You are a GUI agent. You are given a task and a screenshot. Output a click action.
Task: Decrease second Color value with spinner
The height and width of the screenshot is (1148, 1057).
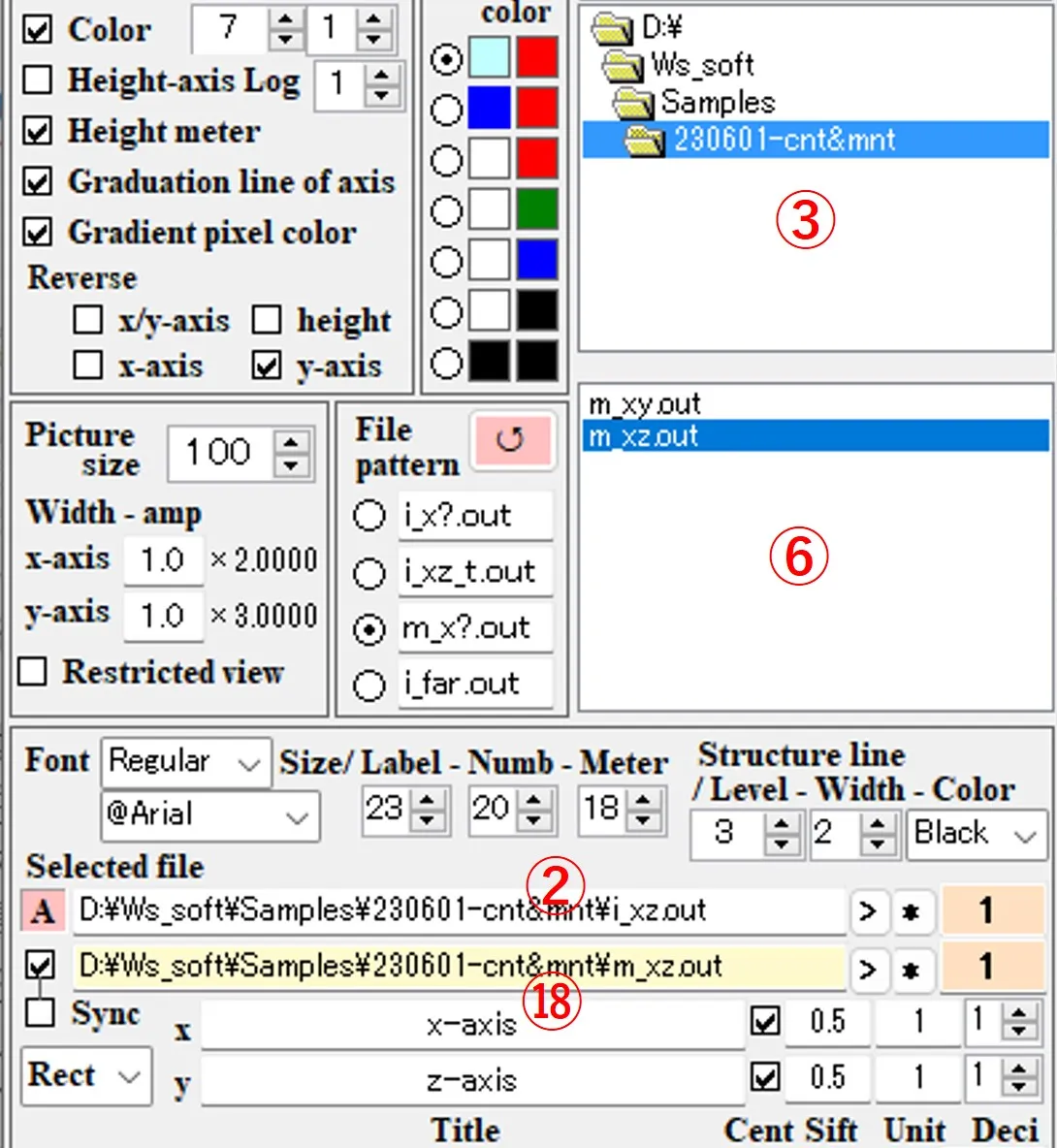[x=374, y=40]
